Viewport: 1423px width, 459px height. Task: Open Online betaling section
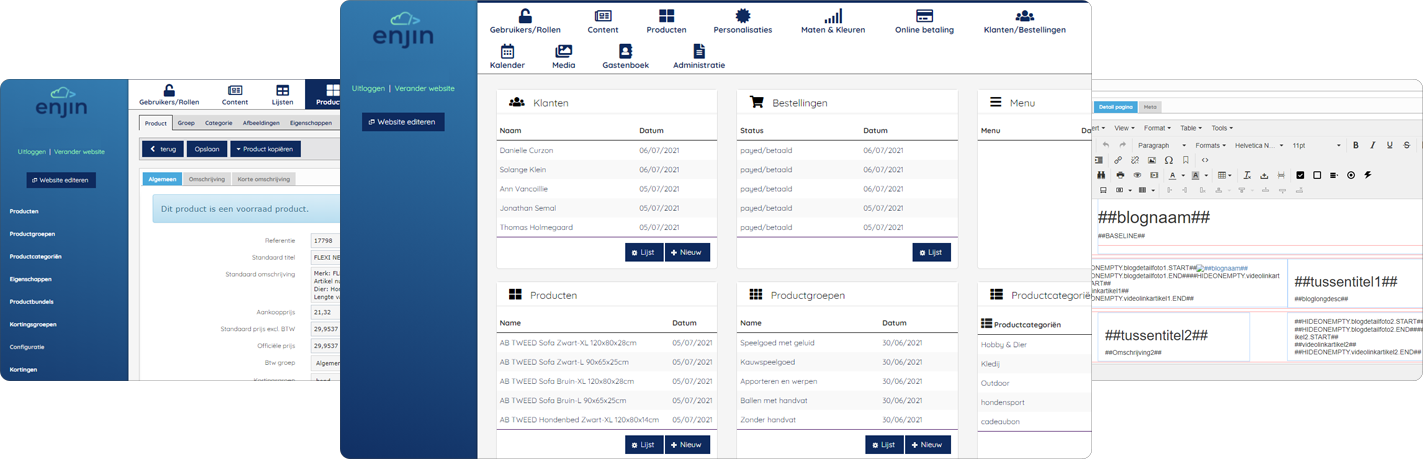pos(924,21)
